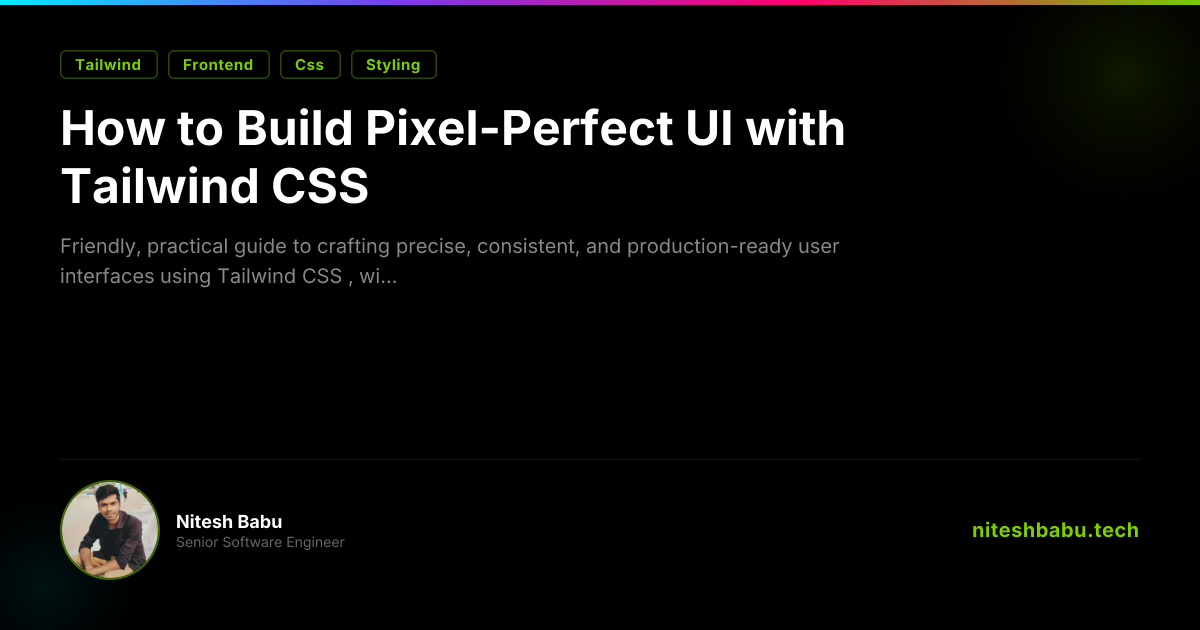Click "Friendly, practical guide" in the description
This screenshot has height=630, width=1200.
point(173,246)
